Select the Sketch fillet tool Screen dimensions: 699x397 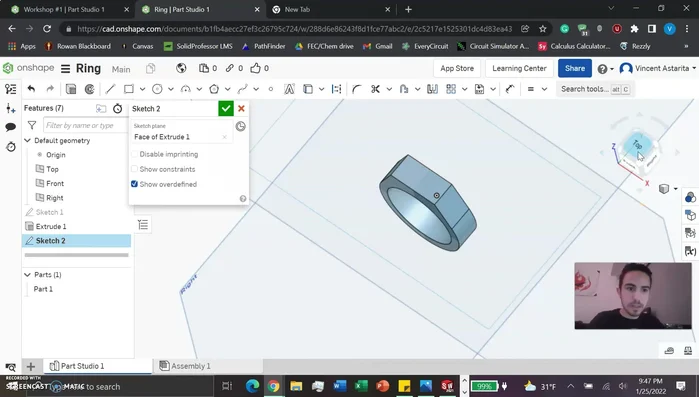click(x=356, y=89)
